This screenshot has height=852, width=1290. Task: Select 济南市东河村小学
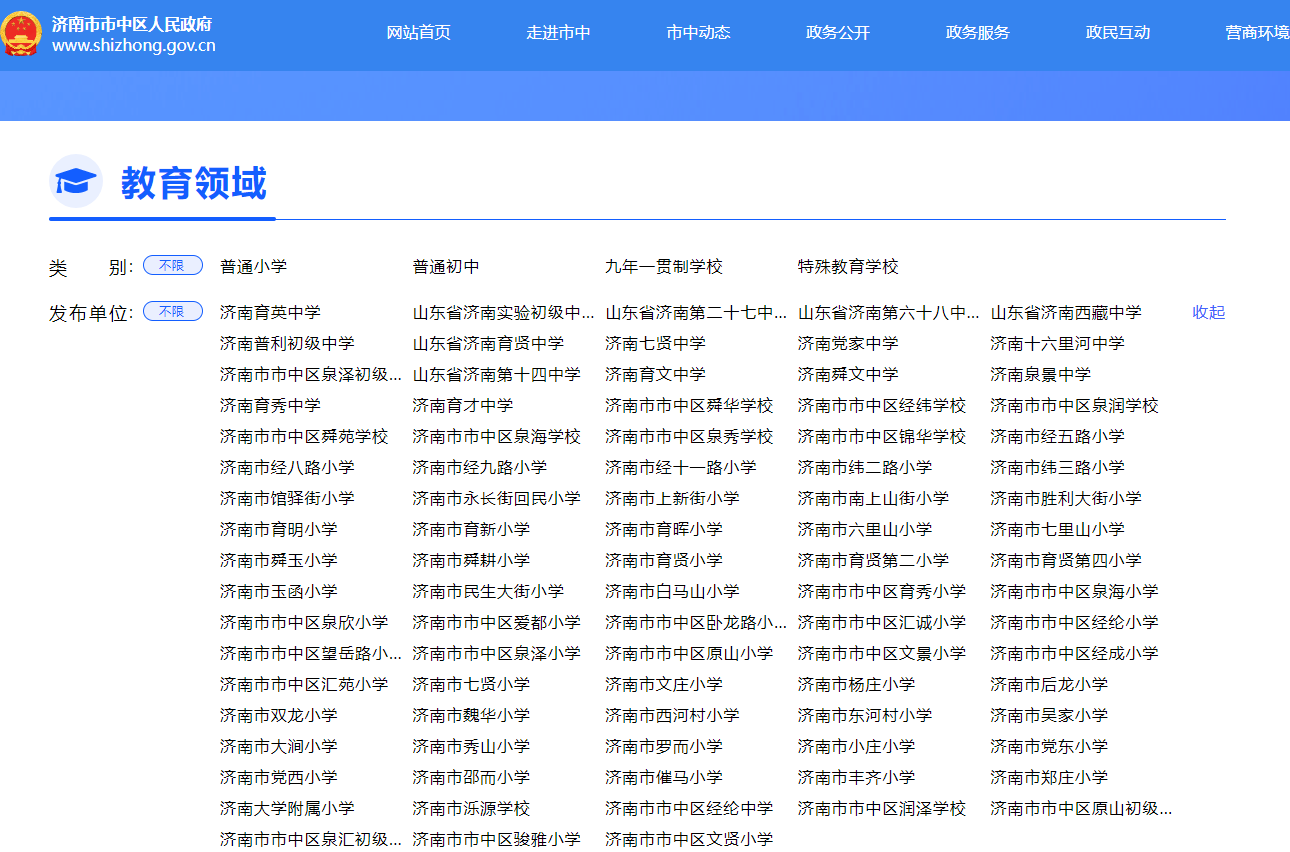[x=865, y=715]
